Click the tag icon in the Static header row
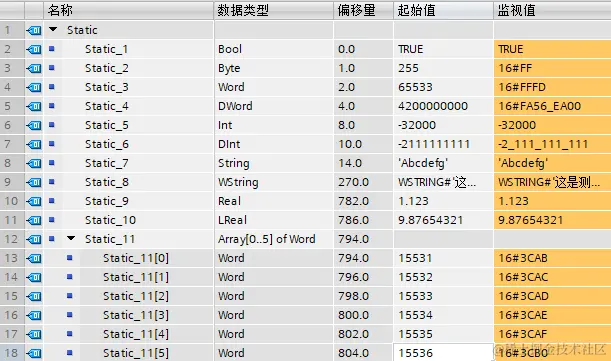Image resolution: width=611 pixels, height=361 pixels. click(x=34, y=30)
